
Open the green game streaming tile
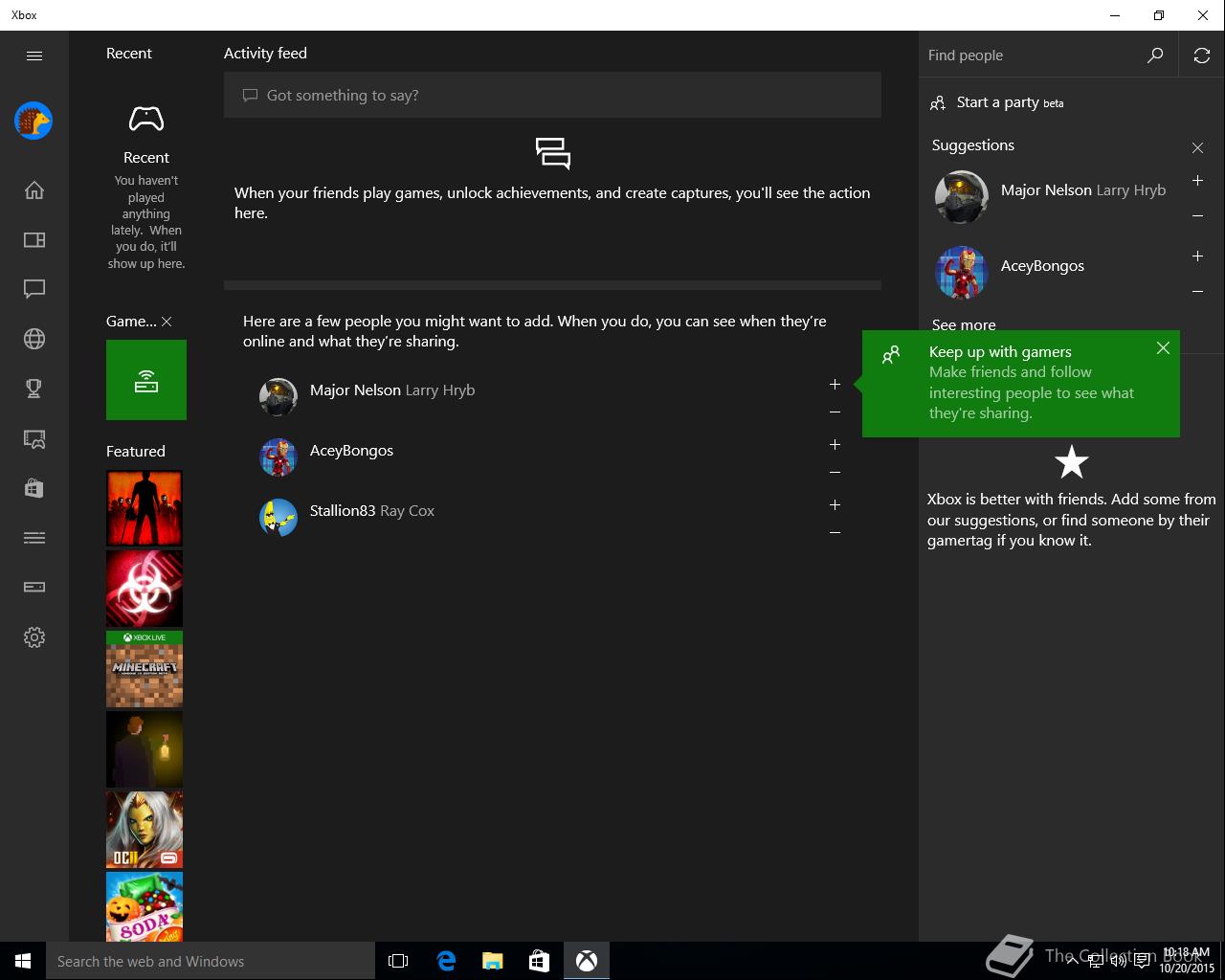pos(146,380)
